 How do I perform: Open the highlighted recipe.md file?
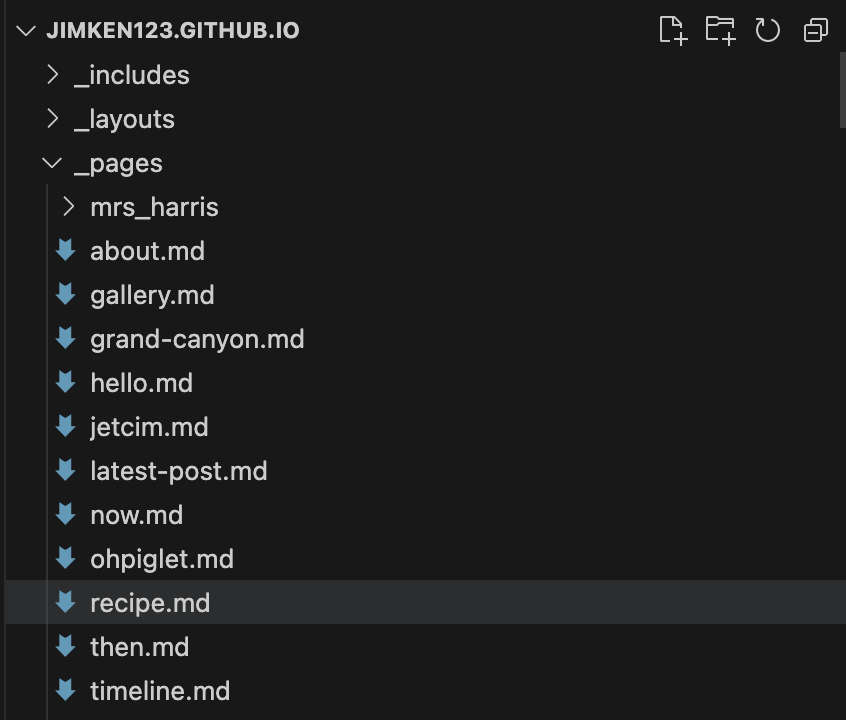coord(150,603)
